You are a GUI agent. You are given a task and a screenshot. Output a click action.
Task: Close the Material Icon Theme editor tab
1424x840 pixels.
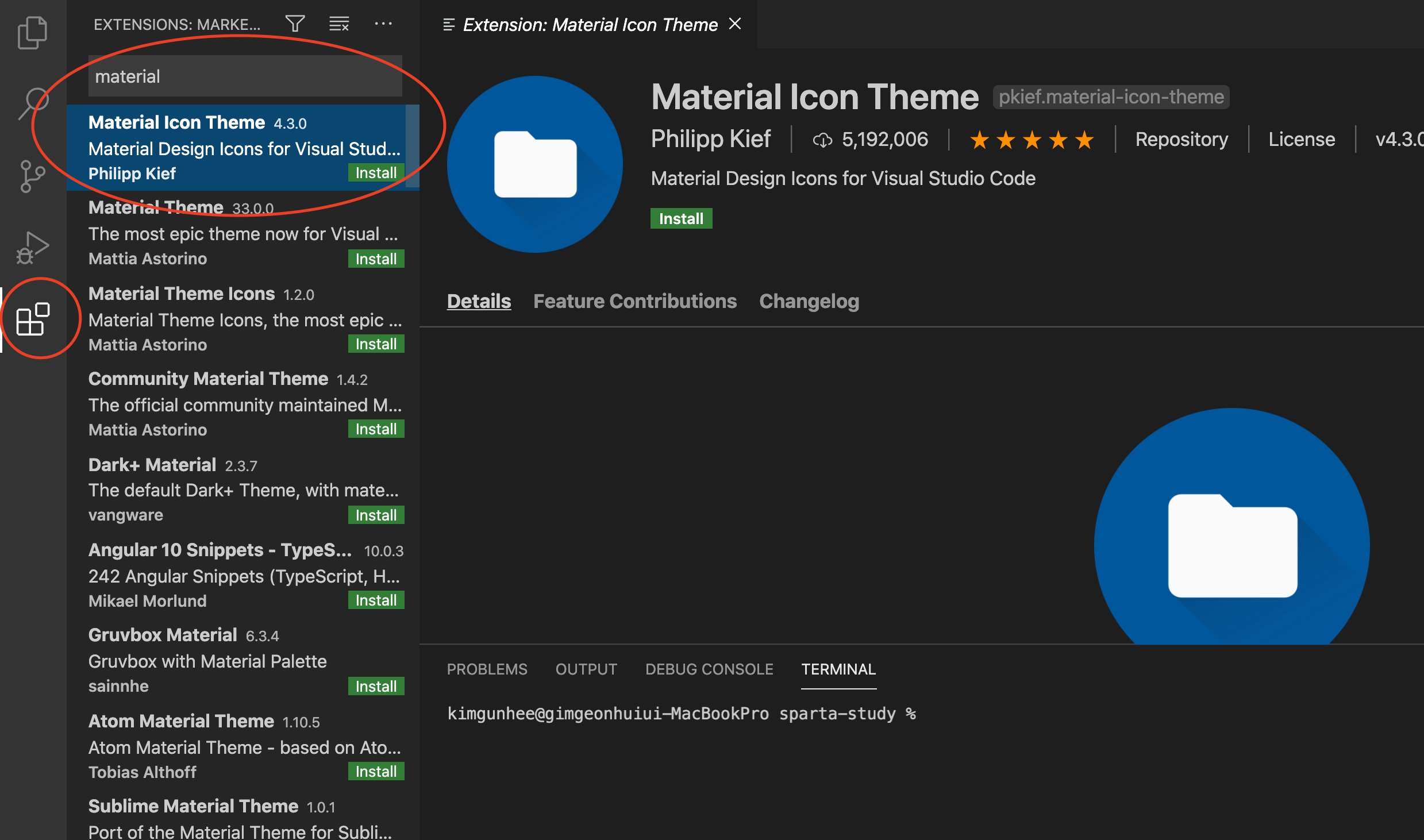tap(735, 24)
